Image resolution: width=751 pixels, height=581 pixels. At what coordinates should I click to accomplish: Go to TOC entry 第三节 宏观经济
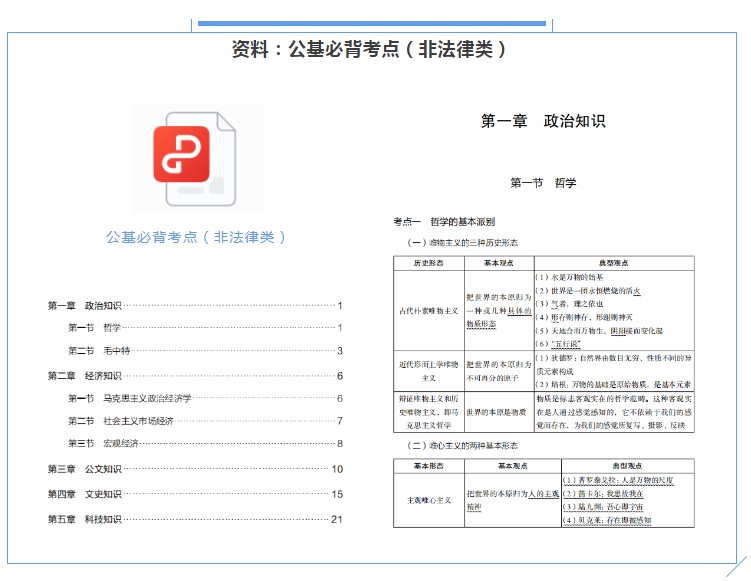(x=205, y=444)
